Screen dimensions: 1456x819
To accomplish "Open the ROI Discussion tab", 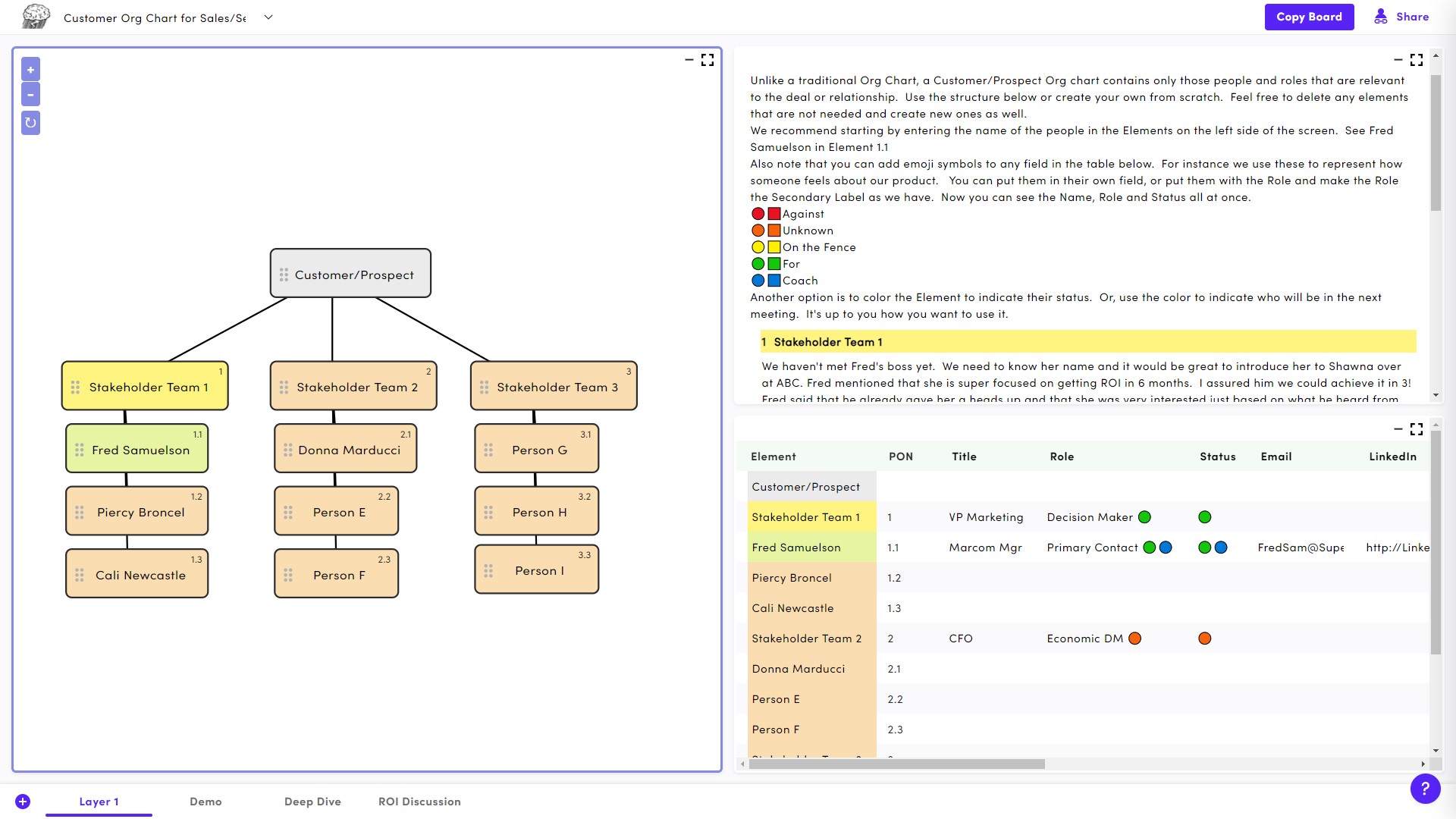I will (419, 802).
